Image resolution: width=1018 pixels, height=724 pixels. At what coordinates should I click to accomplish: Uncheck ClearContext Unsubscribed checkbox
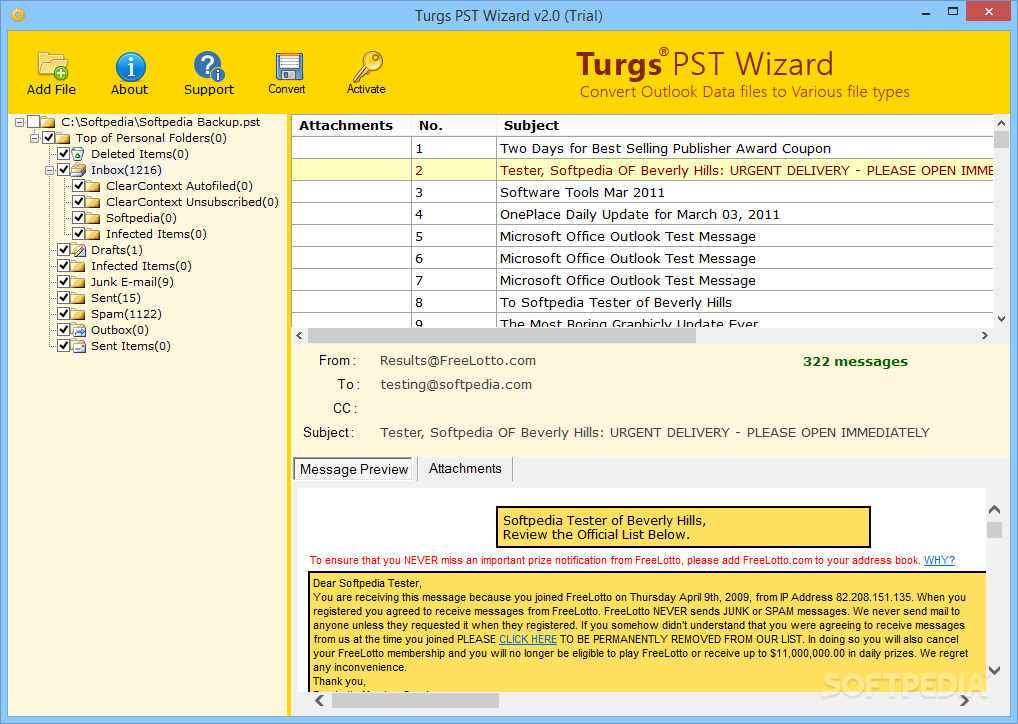[x=79, y=202]
